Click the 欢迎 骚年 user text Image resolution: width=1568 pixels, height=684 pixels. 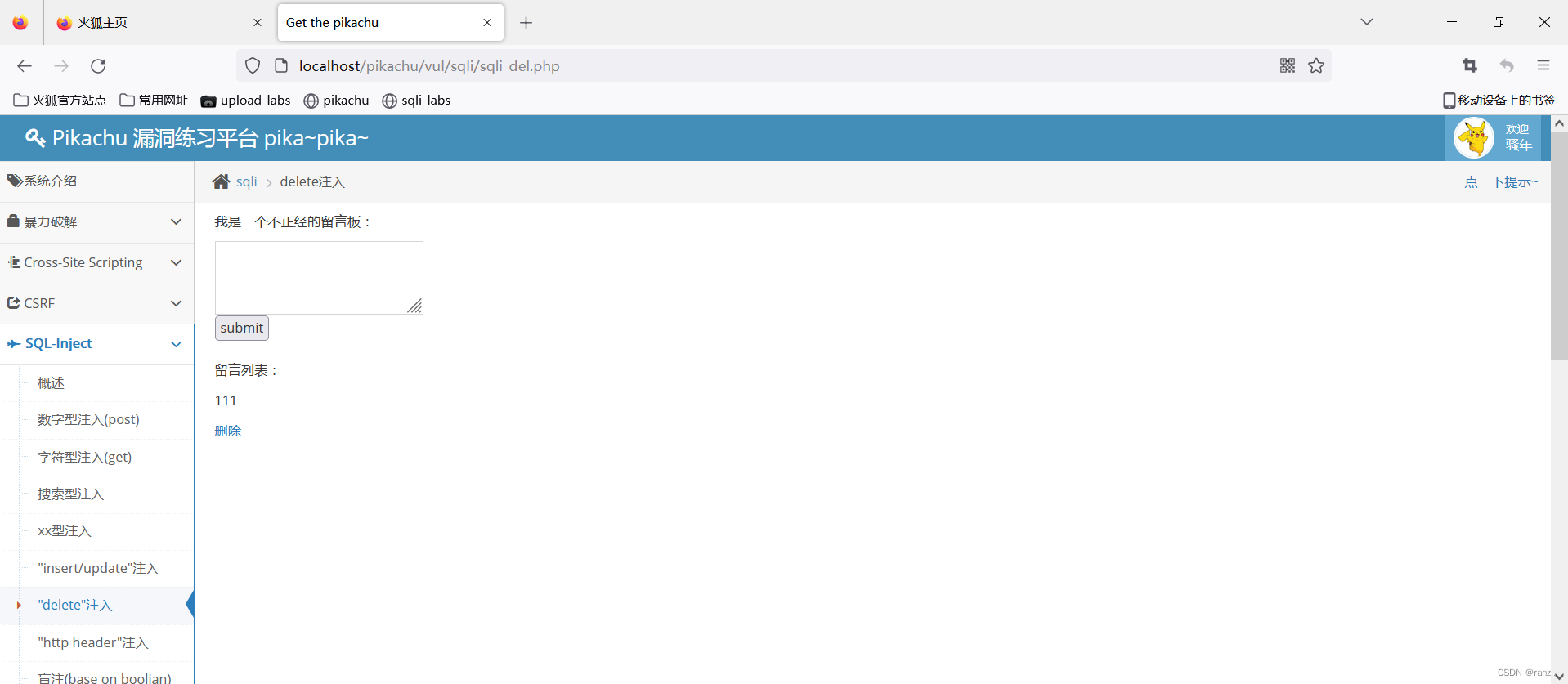[1518, 137]
